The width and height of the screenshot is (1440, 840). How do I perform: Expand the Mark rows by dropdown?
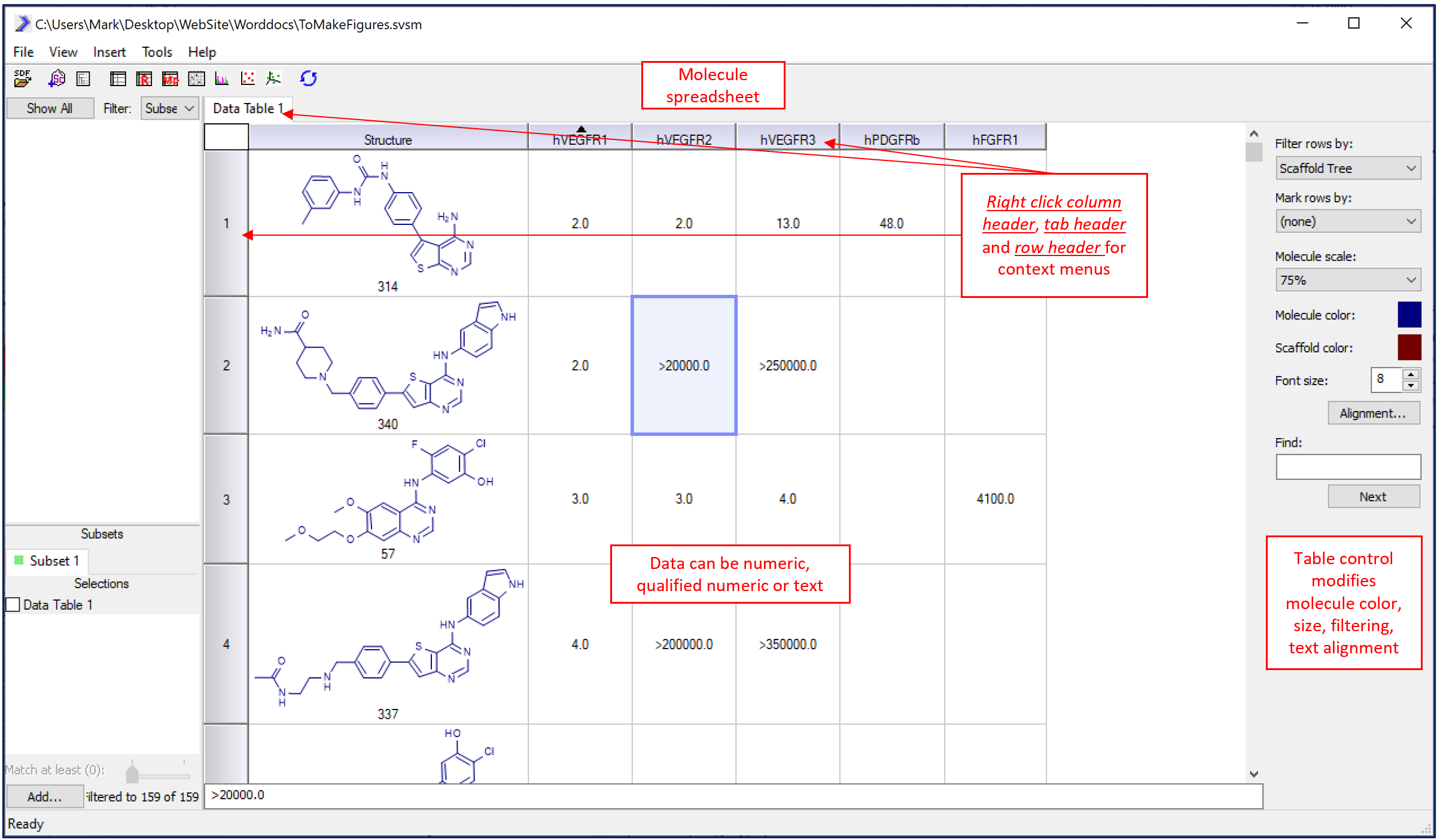[x=1347, y=222]
